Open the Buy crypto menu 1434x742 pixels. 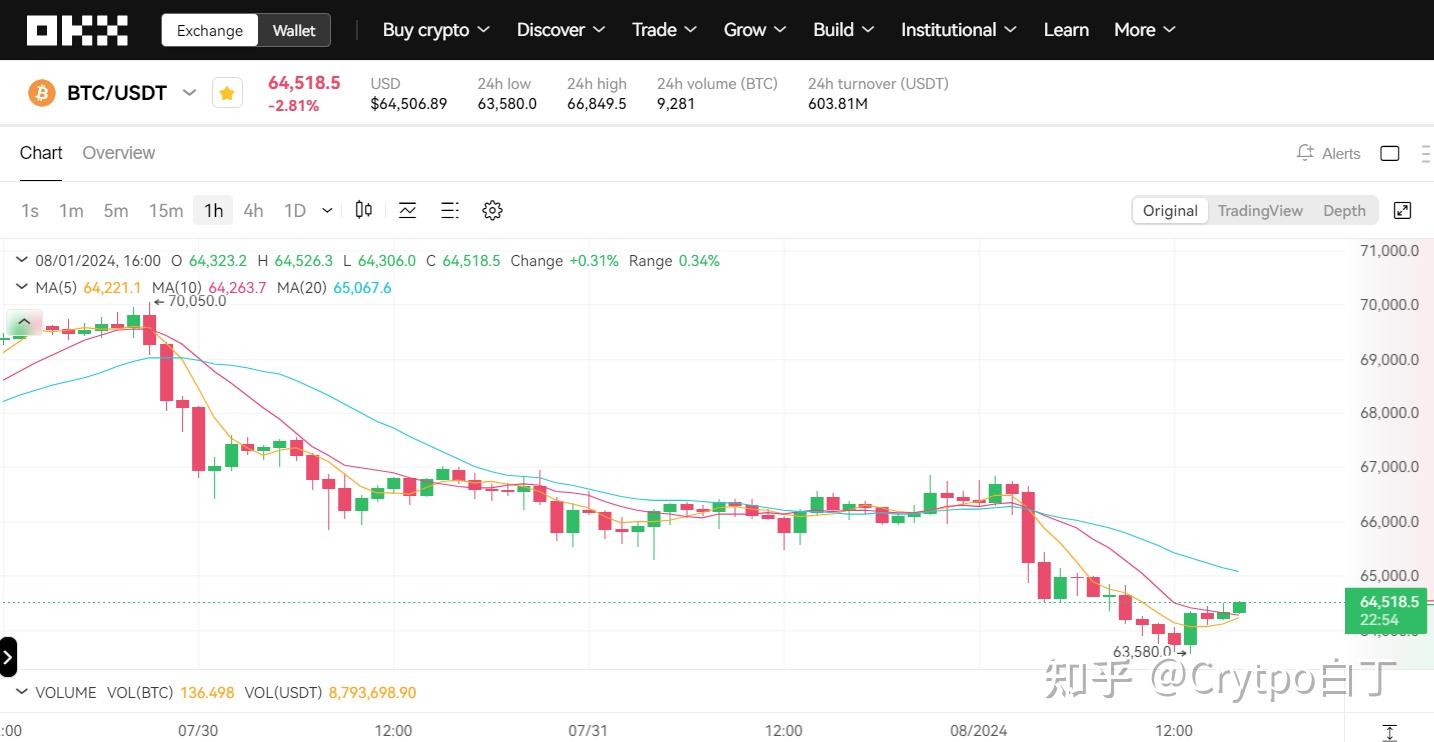click(436, 30)
